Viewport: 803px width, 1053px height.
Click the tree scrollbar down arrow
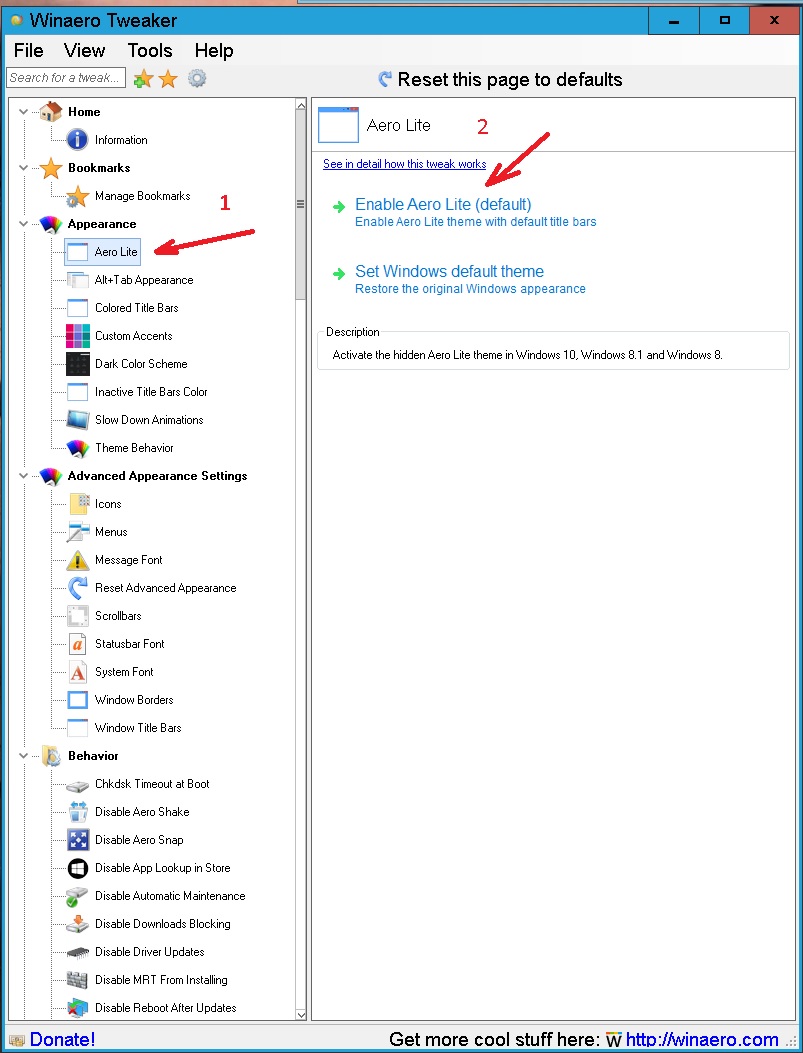(301, 1015)
